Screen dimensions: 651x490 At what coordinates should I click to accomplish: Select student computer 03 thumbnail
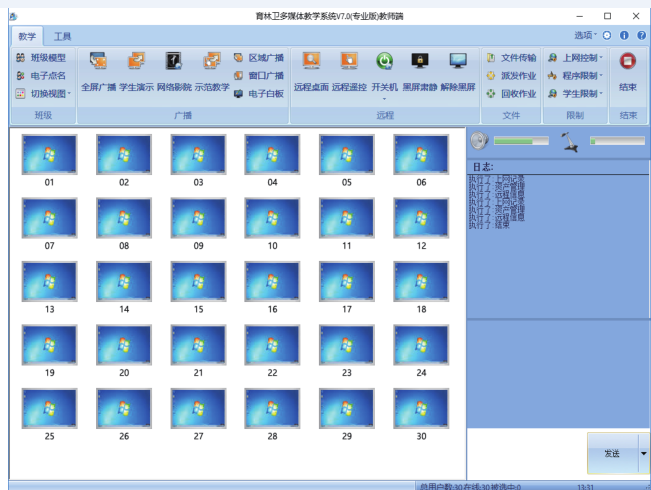pyautogui.click(x=198, y=154)
